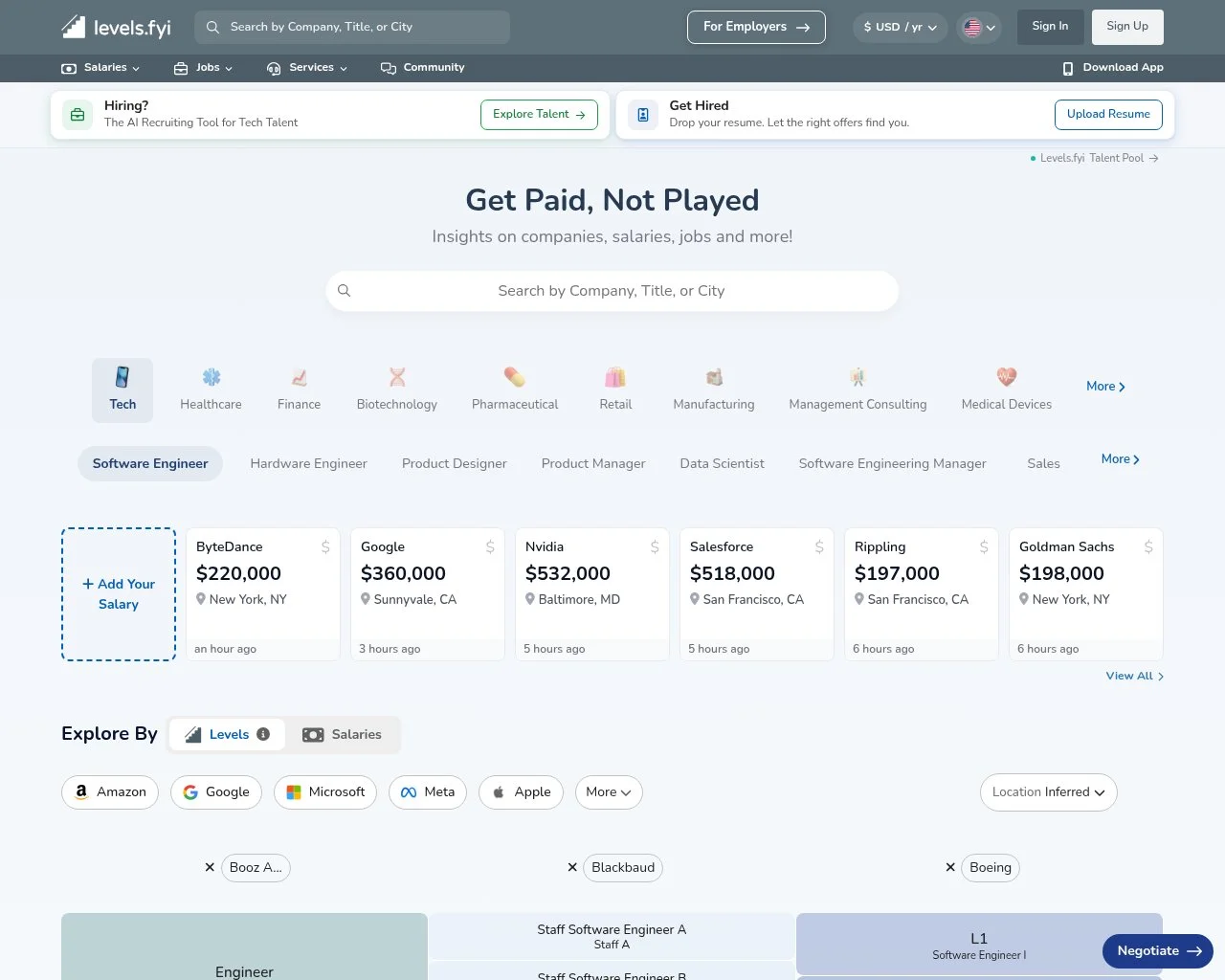Select the Pharmaceutical industry icon
This screenshot has height=980, width=1225.
515,377
